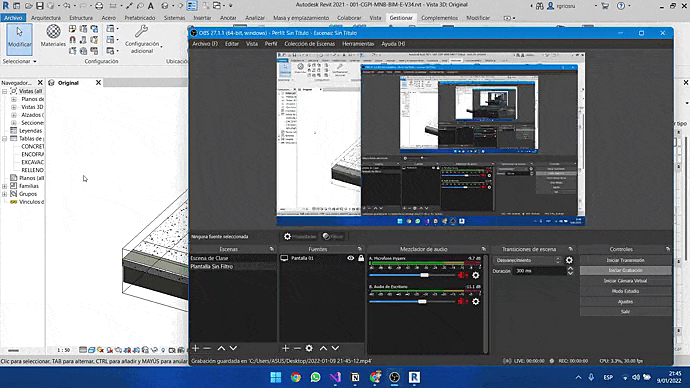The width and height of the screenshot is (690, 388).
Task: Click Iniciar Cámara Virtual button
Action: click(x=625, y=281)
